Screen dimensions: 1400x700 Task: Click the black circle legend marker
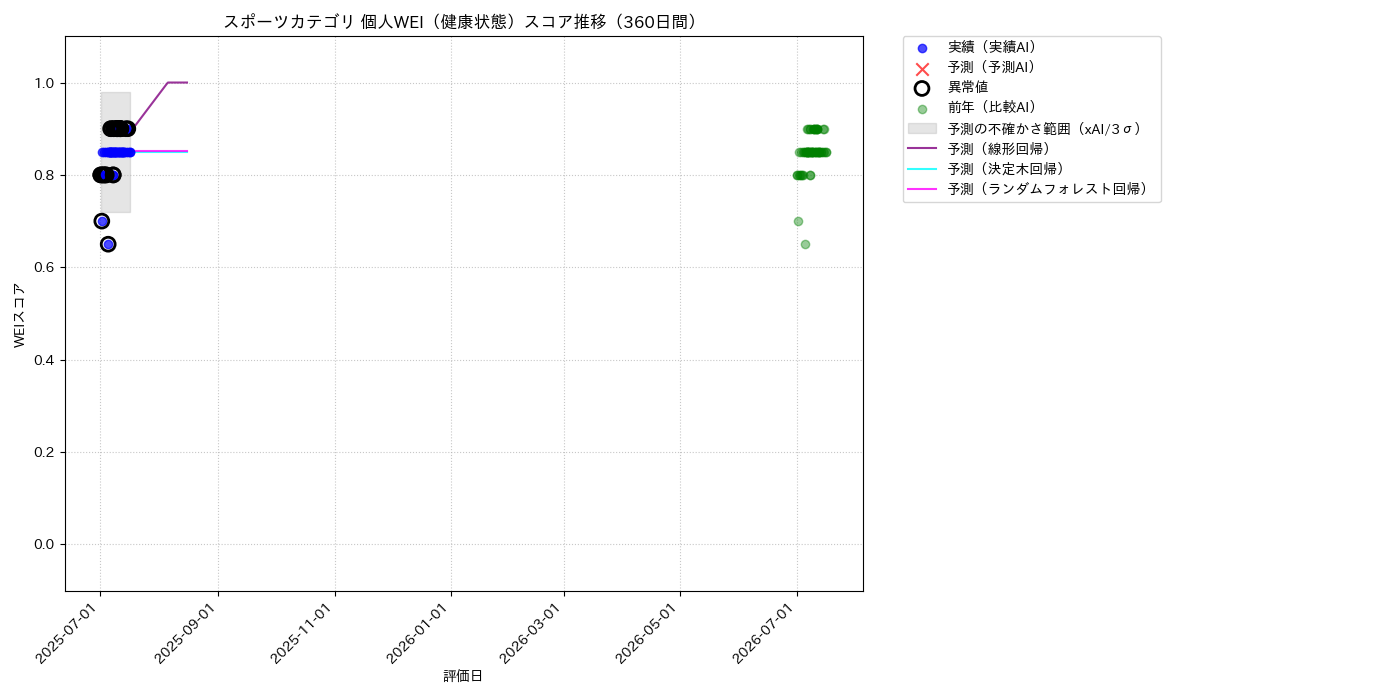[922, 88]
